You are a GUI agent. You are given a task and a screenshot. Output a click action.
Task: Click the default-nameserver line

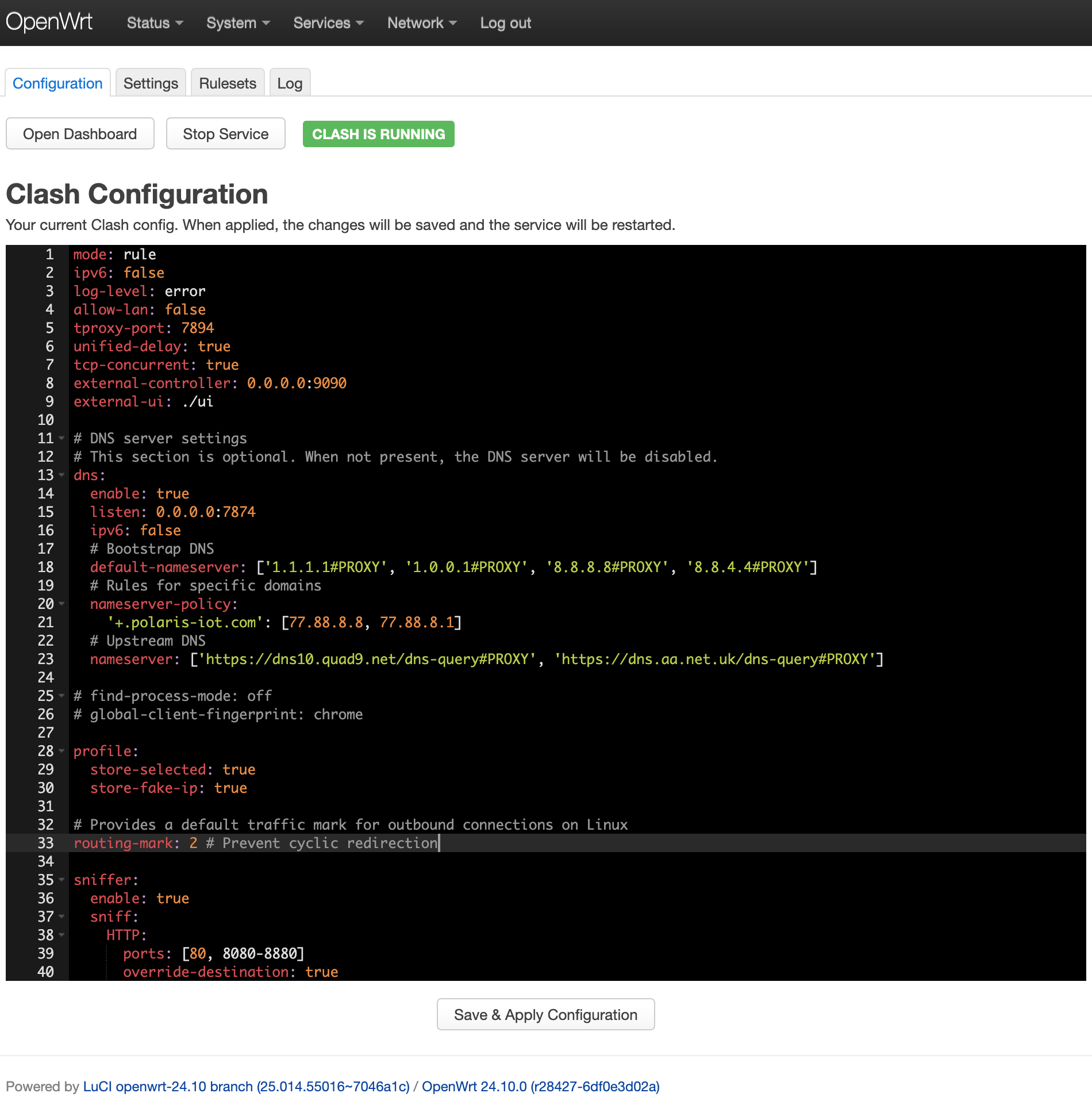(x=453, y=567)
